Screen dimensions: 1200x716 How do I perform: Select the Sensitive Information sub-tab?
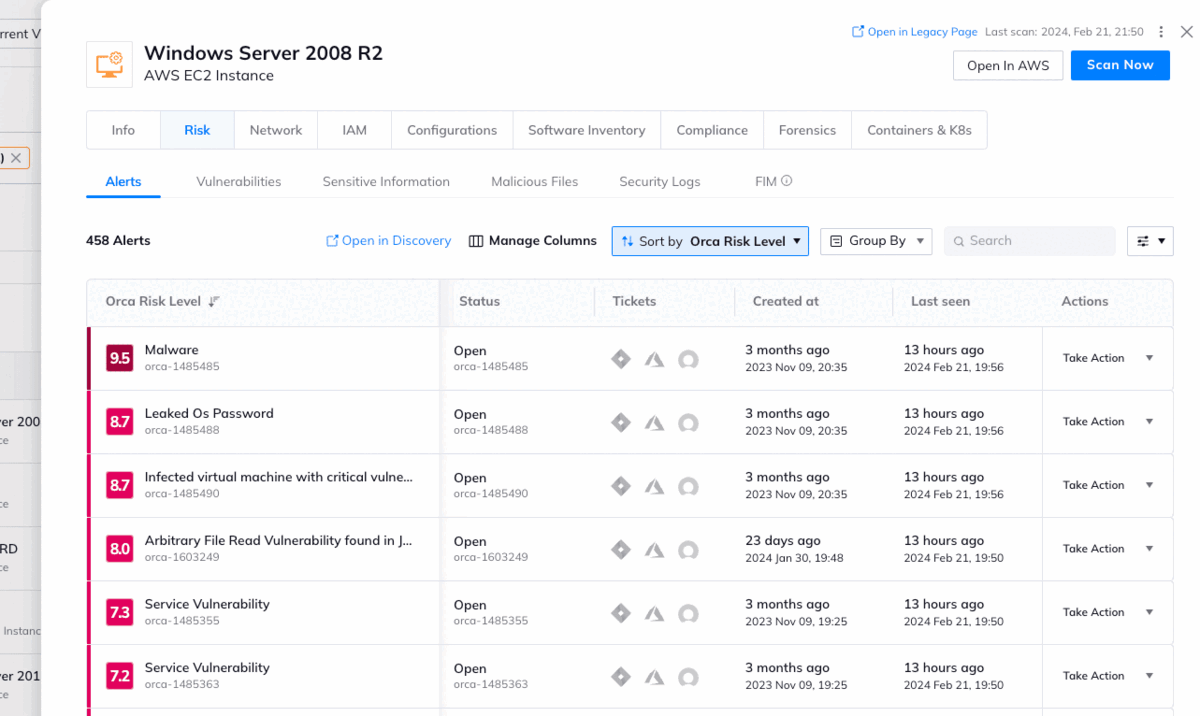point(386,182)
